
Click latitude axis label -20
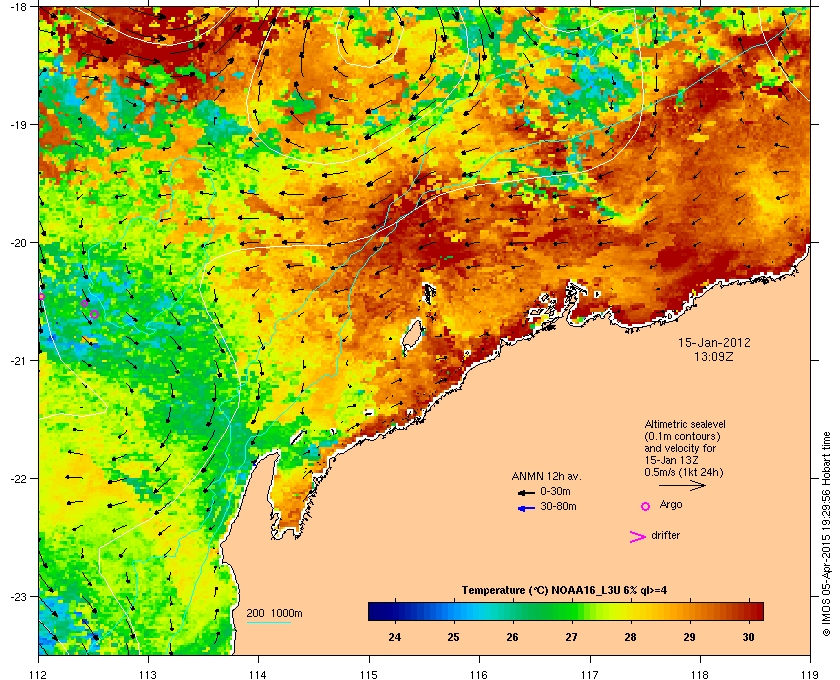[x=19, y=242]
